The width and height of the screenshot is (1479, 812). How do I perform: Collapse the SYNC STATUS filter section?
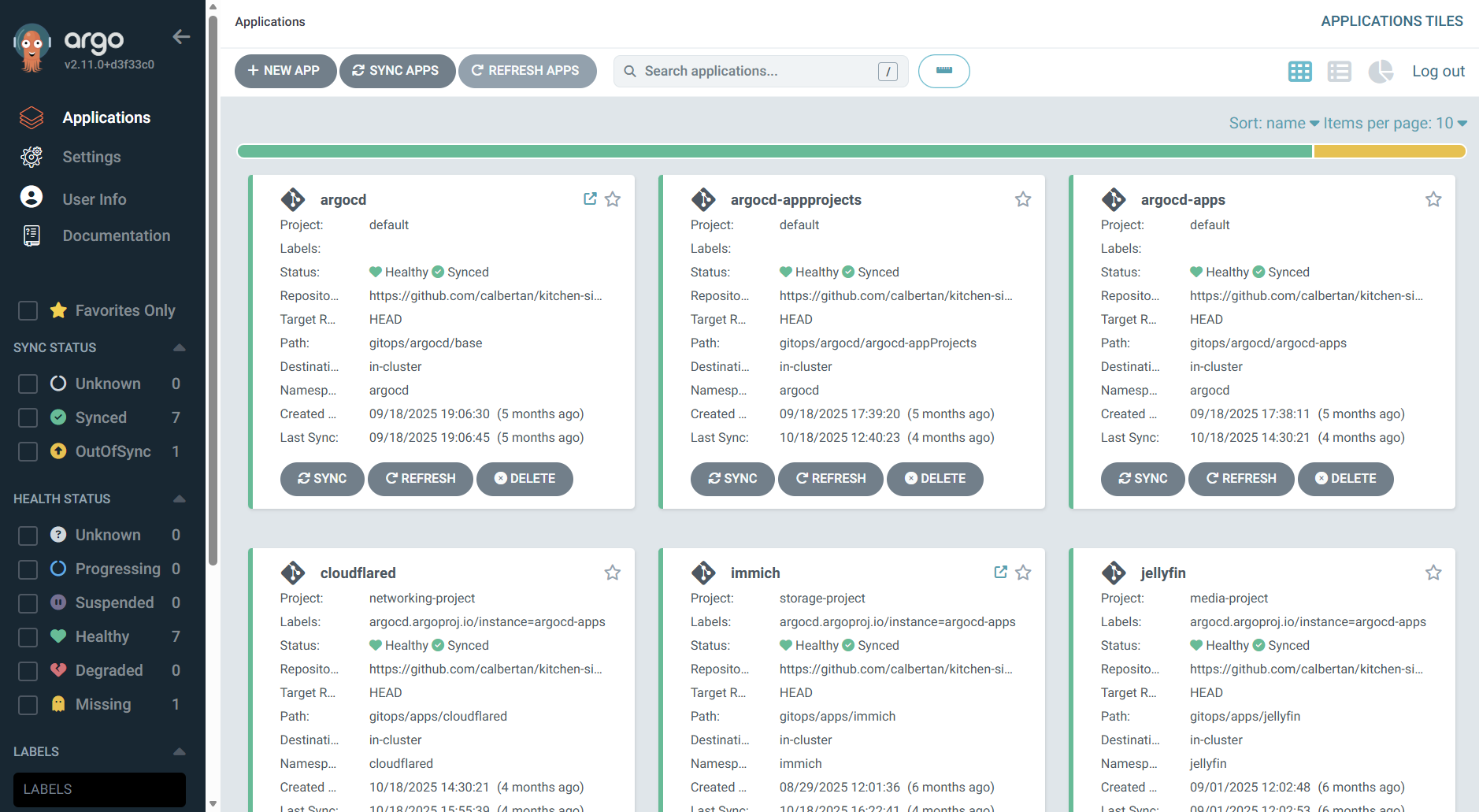pos(179,347)
